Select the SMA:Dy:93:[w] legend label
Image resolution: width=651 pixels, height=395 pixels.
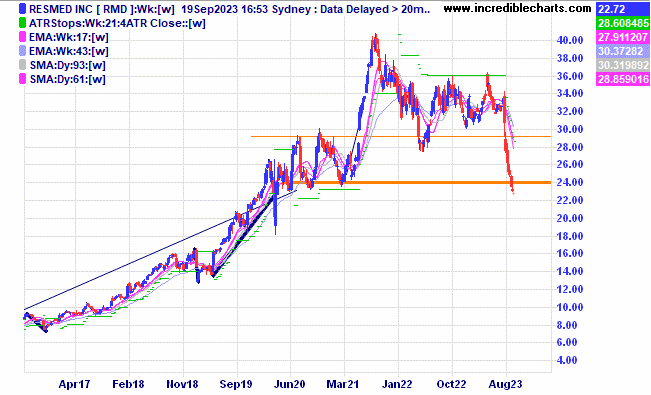click(x=68, y=66)
